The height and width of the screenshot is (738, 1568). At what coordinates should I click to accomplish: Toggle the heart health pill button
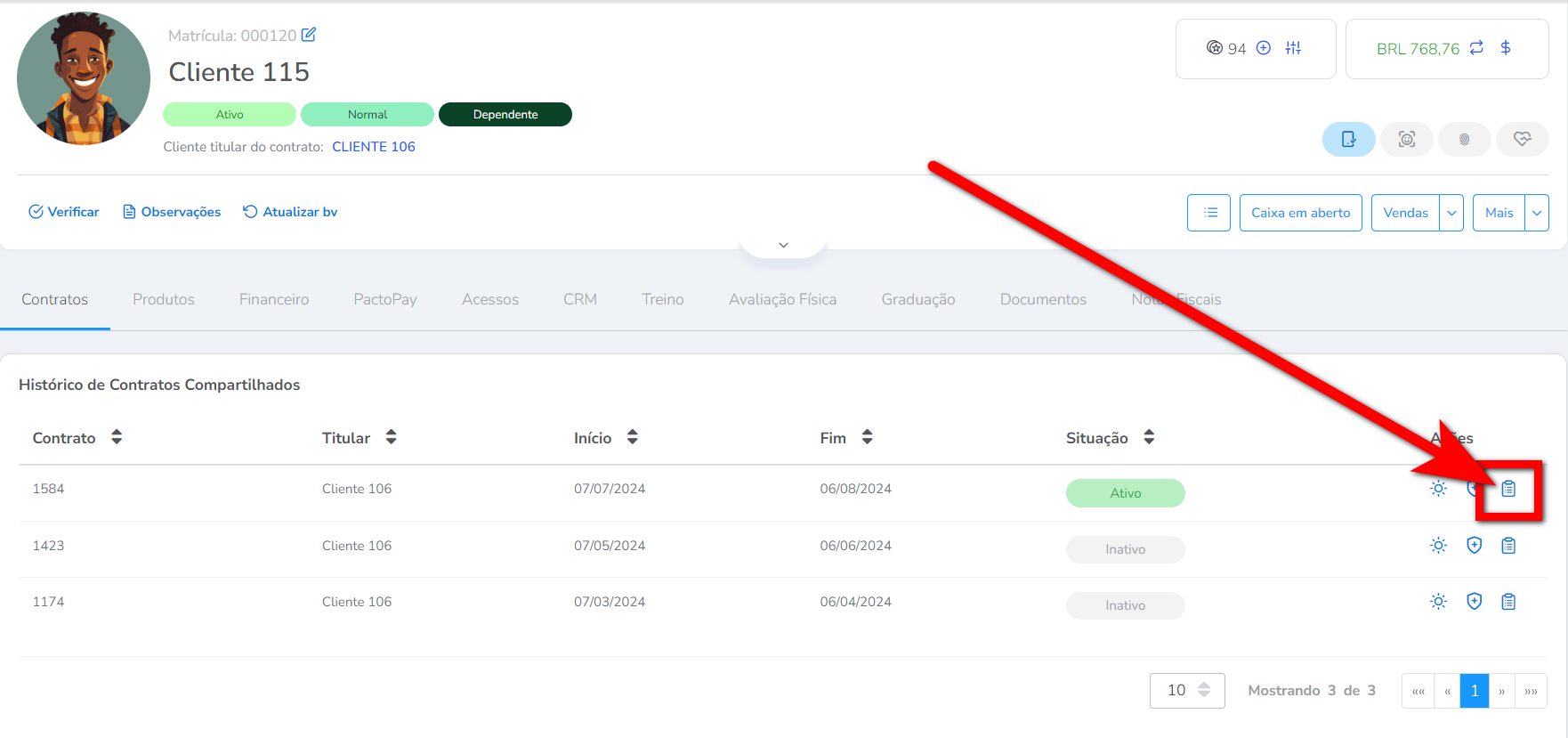pyautogui.click(x=1522, y=140)
